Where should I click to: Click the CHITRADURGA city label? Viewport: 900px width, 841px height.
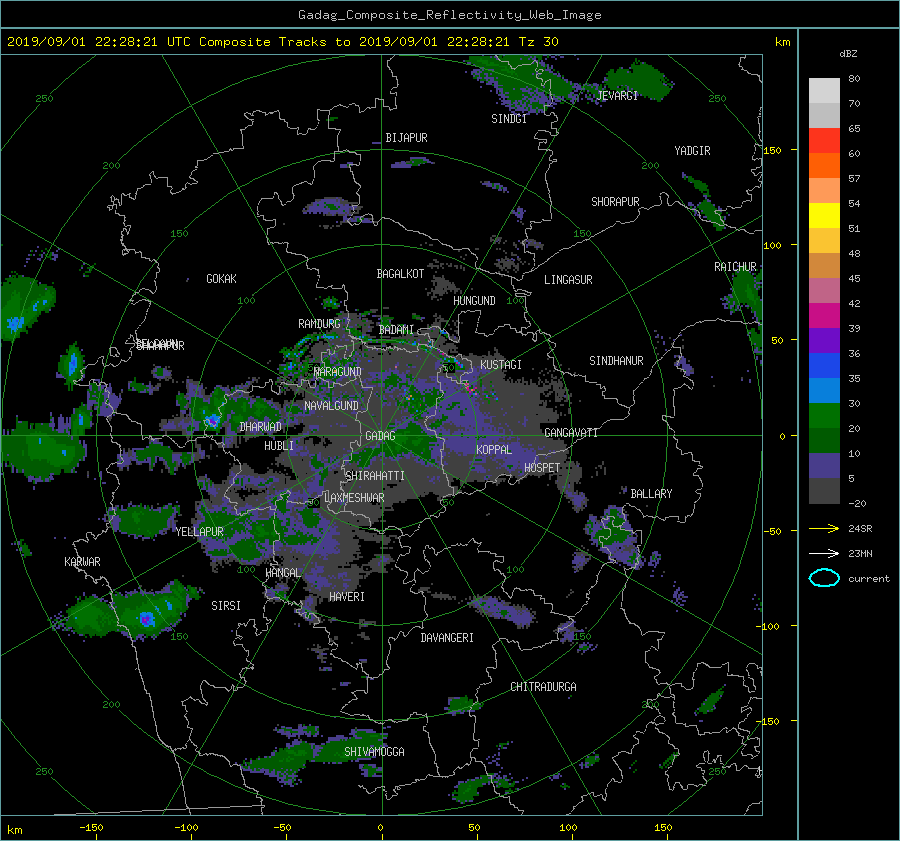click(543, 687)
